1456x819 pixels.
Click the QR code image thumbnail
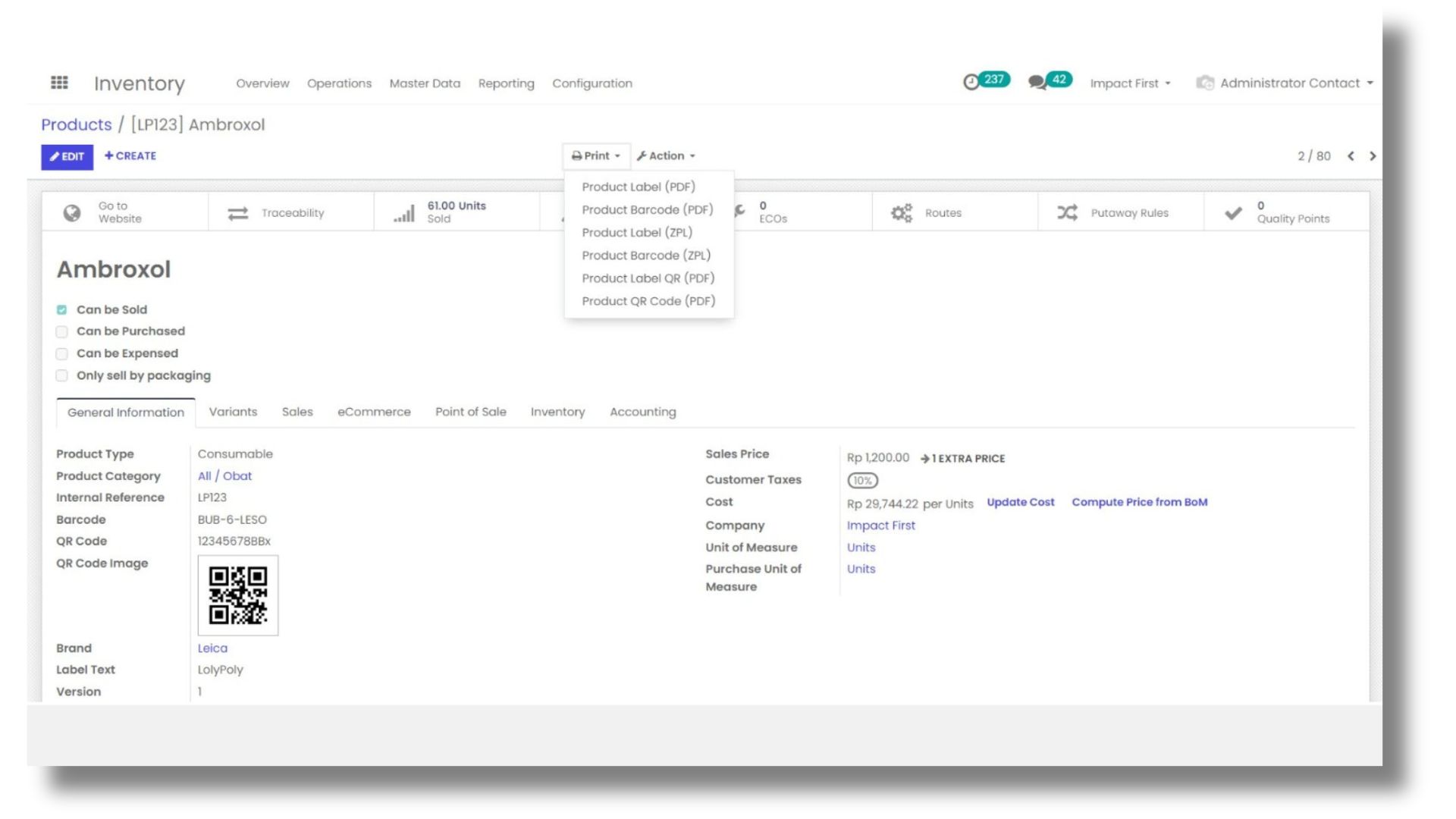point(238,595)
